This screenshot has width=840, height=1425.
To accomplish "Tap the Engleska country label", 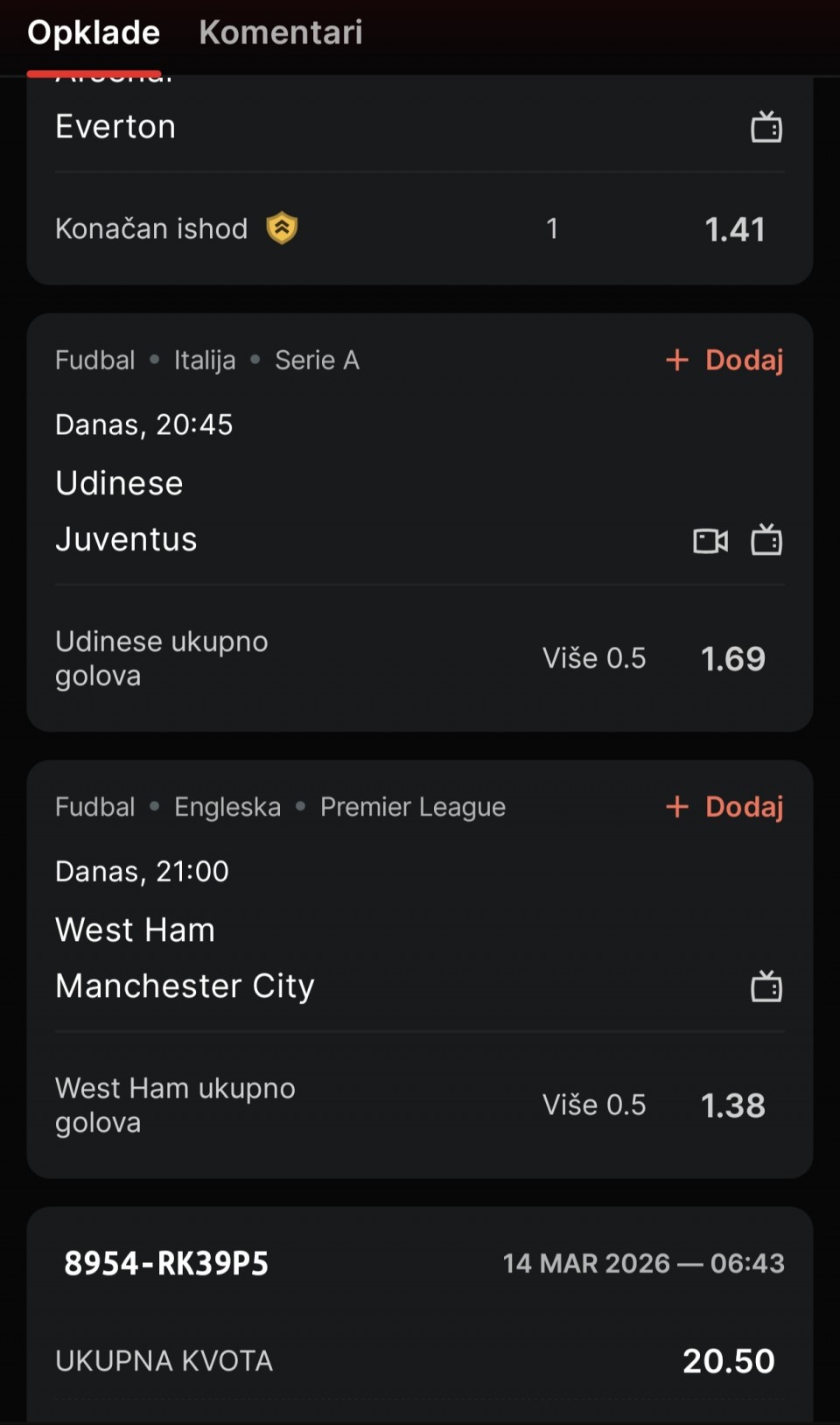I will pyautogui.click(x=227, y=806).
